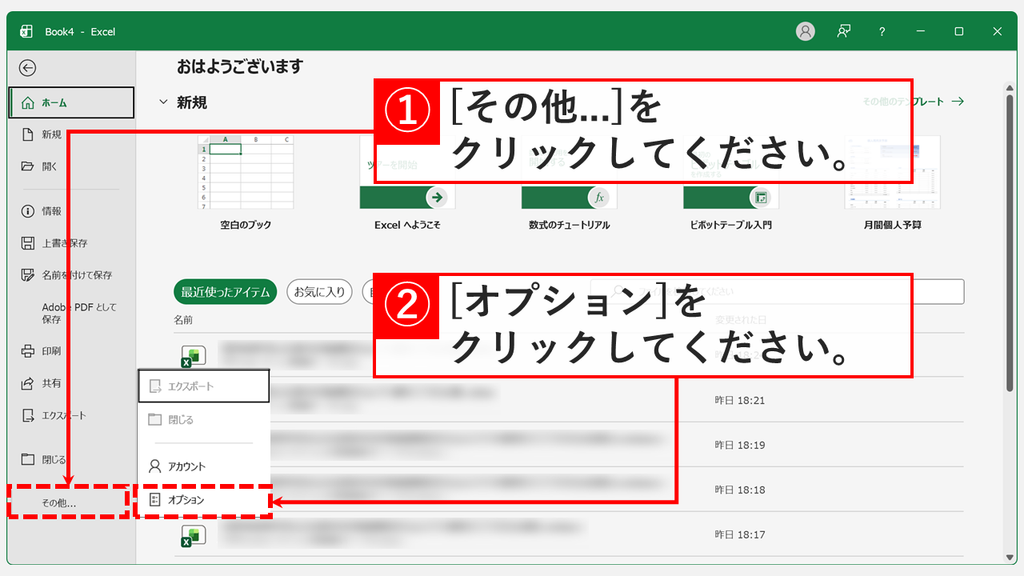Open the 月間個人予算 template
This screenshot has height=576, width=1024.
pos(892,184)
